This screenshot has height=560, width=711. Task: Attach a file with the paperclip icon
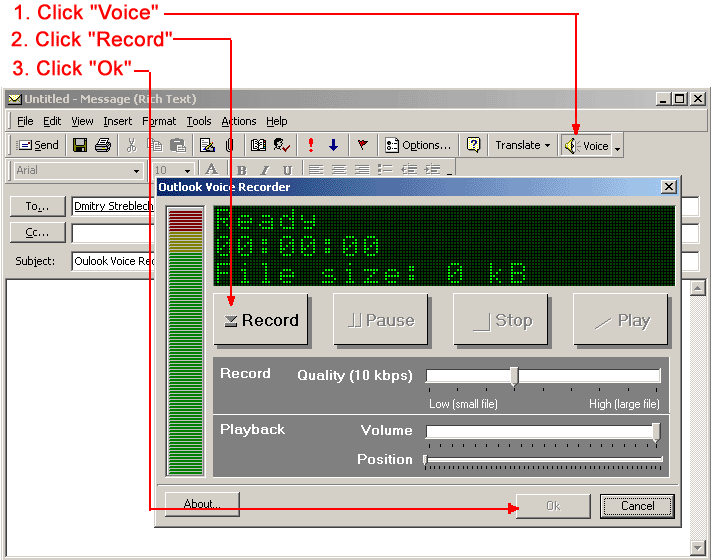[229, 145]
